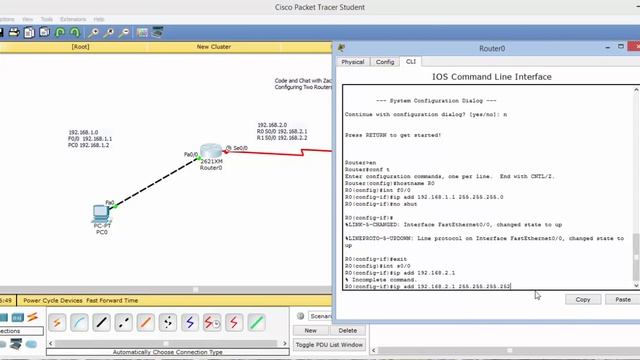Screen dimensions: 640x360
Task: Click the connection list left scroll arrow
Action: click(x=51, y=343)
